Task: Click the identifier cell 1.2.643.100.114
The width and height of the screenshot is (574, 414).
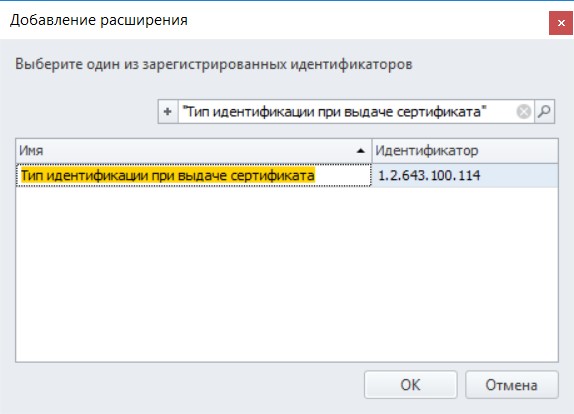Action: click(429, 175)
